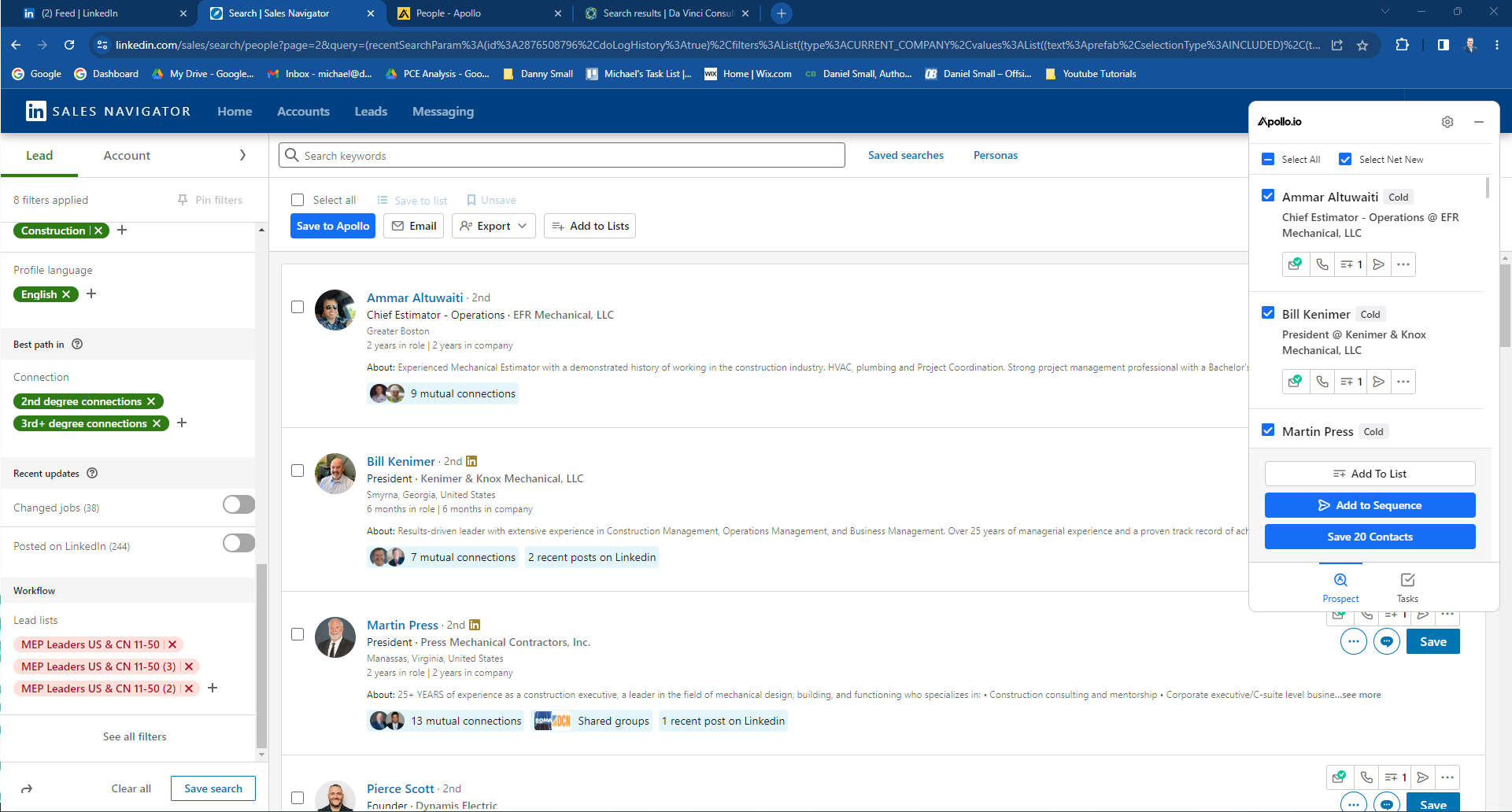This screenshot has width=1512, height=812.
Task: Open more options for Bill Kenimer in Apollo
Action: pos(1403,382)
